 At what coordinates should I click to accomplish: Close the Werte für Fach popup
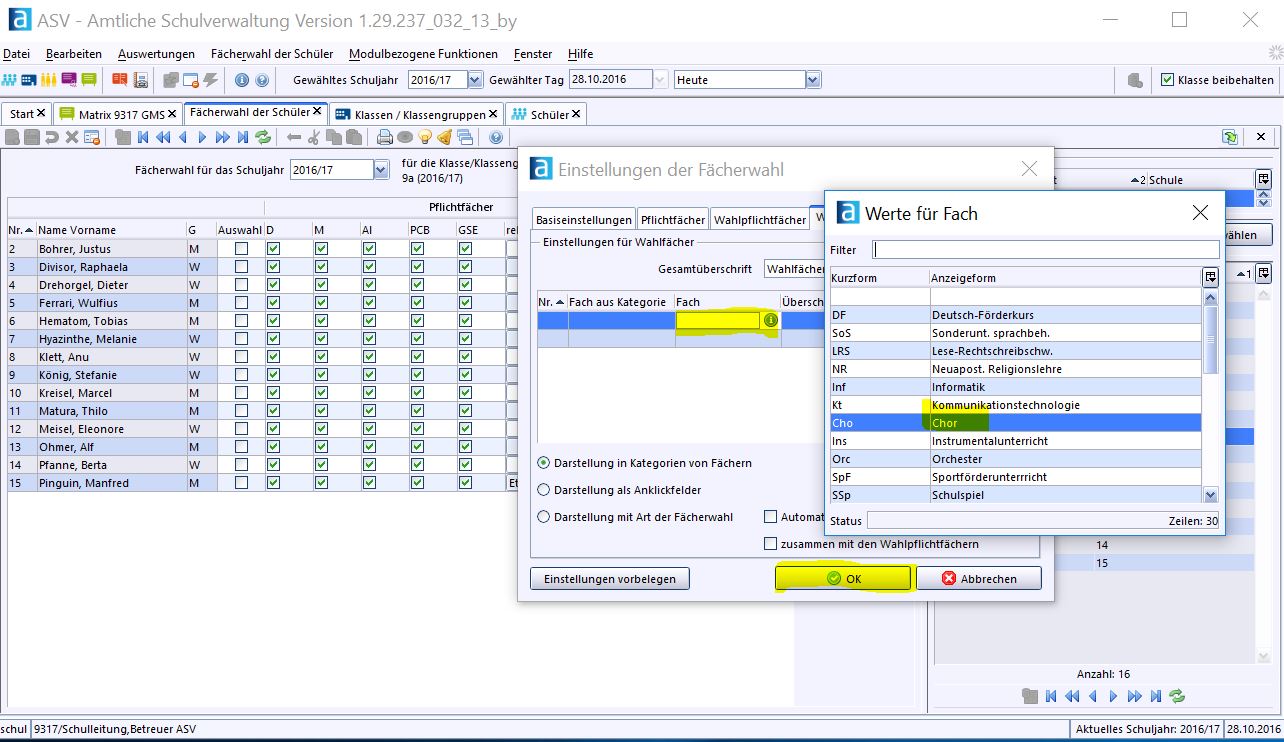pos(1201,212)
